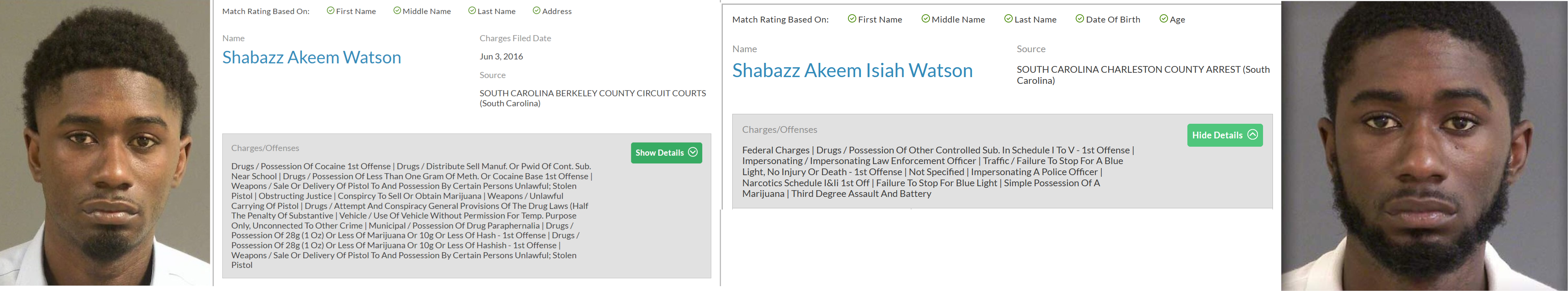The height and width of the screenshot is (291, 1568).
Task: Click Last Name checkmark in Charleston County record
Action: click(1008, 19)
